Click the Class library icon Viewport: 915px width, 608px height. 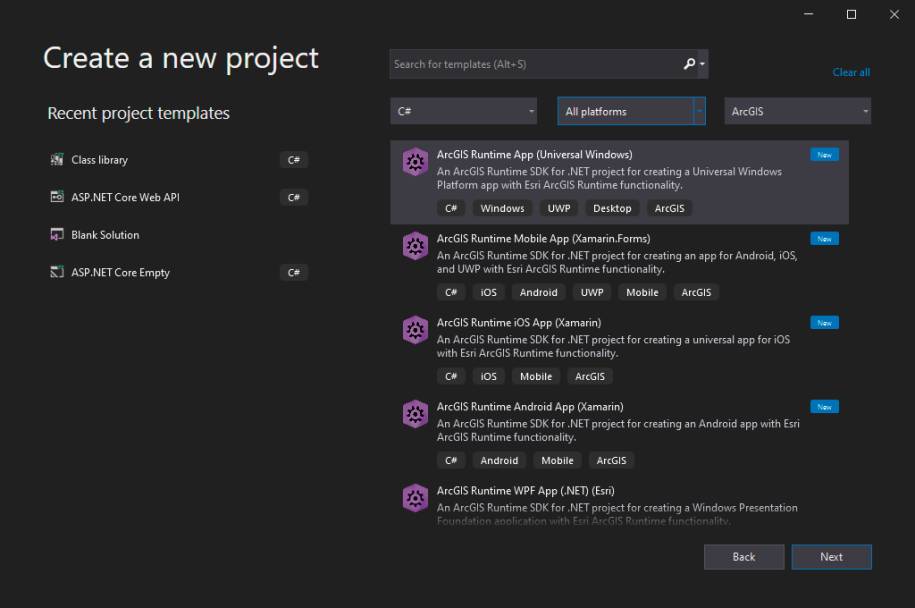[x=57, y=159]
